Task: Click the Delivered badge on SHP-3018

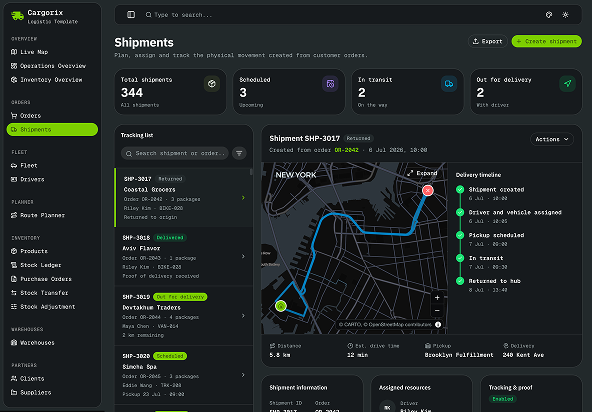Action: point(170,238)
